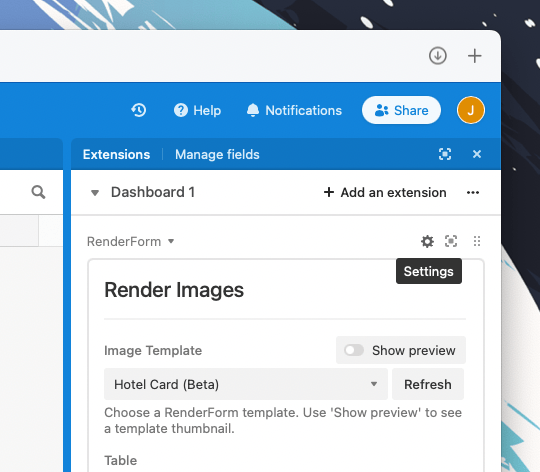Expand RenderForm extension to fullscreen
Viewport: 540px width, 472px height.
pos(451,241)
